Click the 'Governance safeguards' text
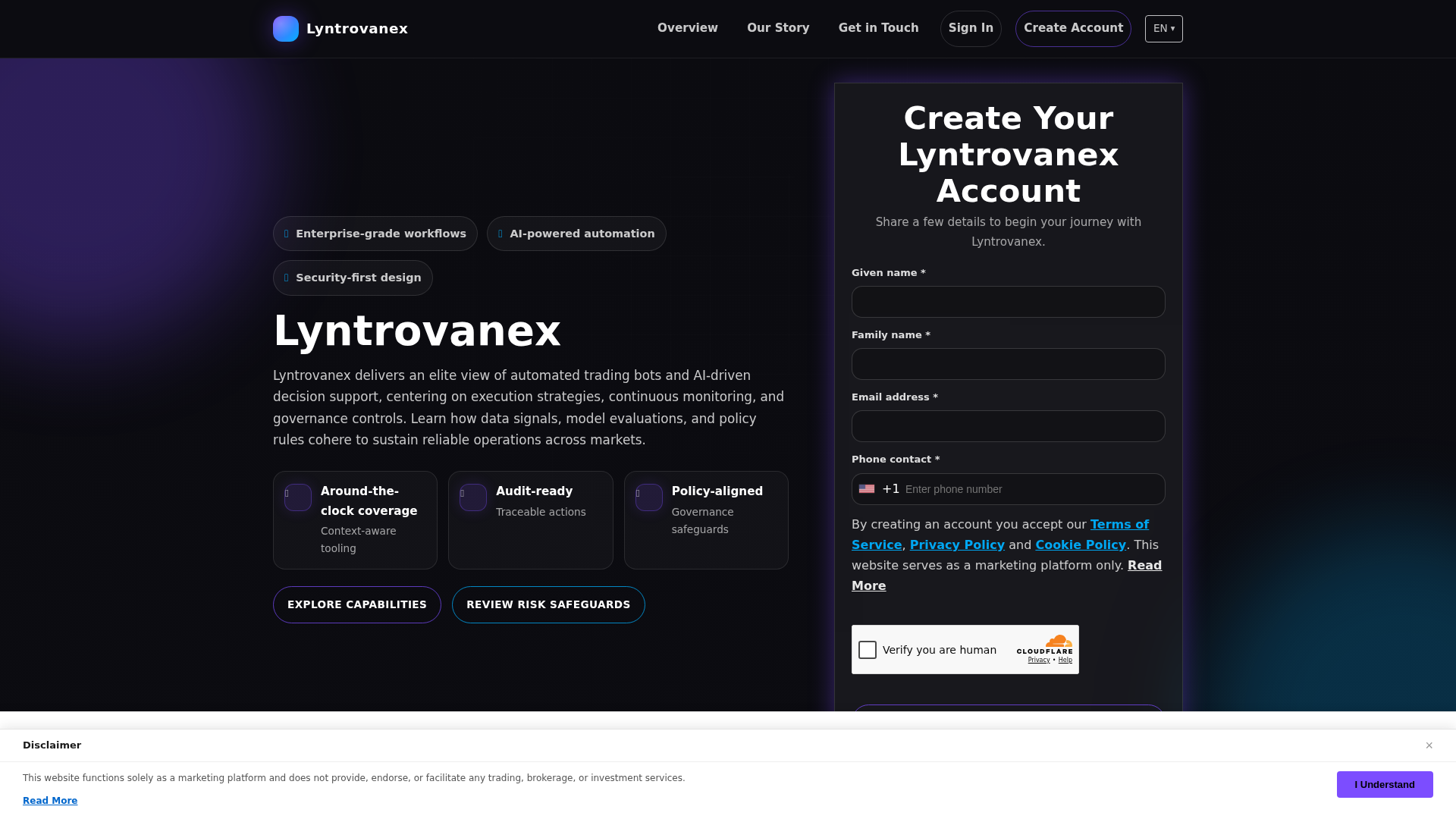 pos(703,521)
